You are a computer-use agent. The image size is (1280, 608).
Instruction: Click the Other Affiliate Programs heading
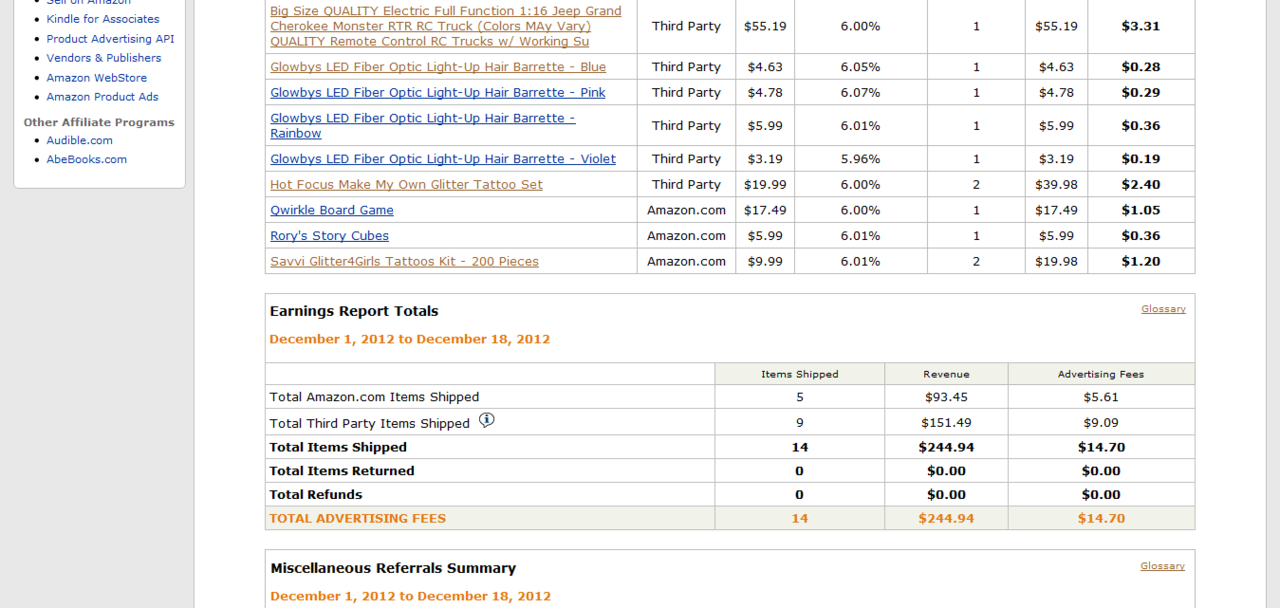99,123
